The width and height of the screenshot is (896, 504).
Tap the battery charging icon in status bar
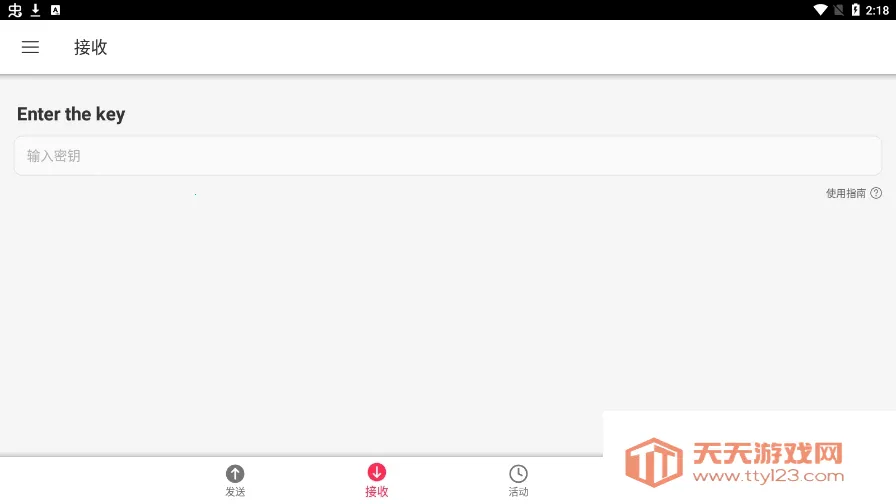click(855, 10)
